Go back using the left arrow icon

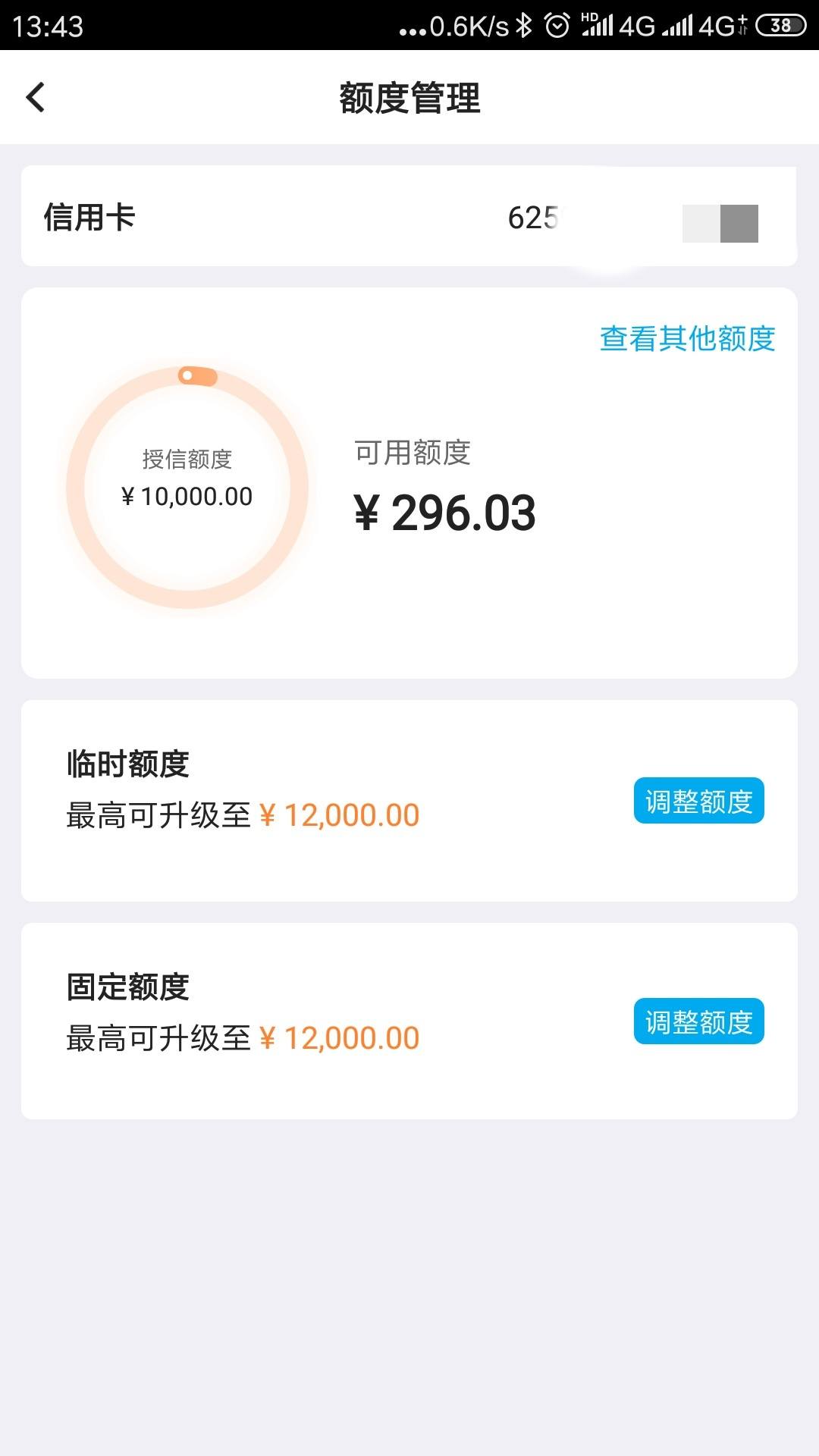[36, 97]
